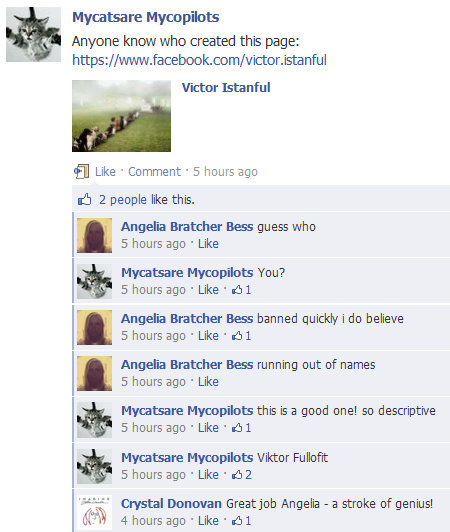Click thumbs-up count on 'banned quickly' comment

point(241,336)
